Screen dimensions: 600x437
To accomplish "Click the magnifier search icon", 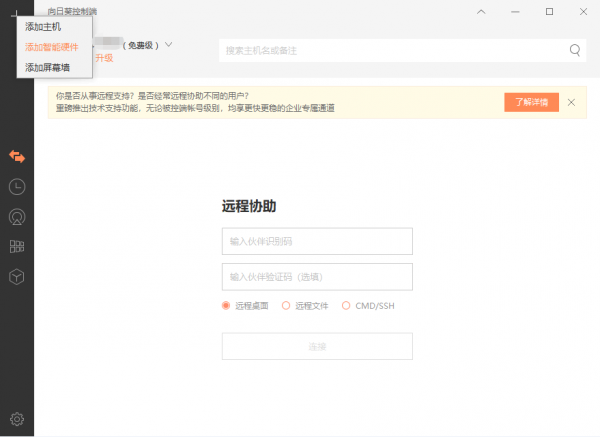I will click(x=575, y=50).
